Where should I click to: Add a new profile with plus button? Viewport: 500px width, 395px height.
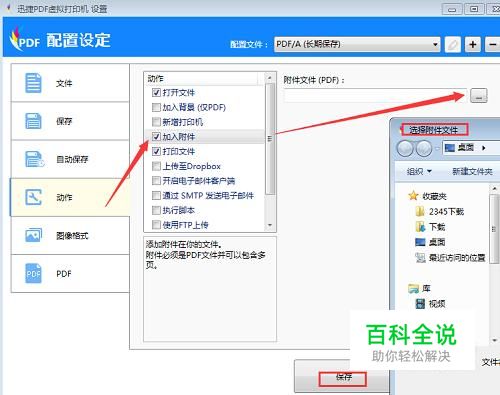point(473,44)
